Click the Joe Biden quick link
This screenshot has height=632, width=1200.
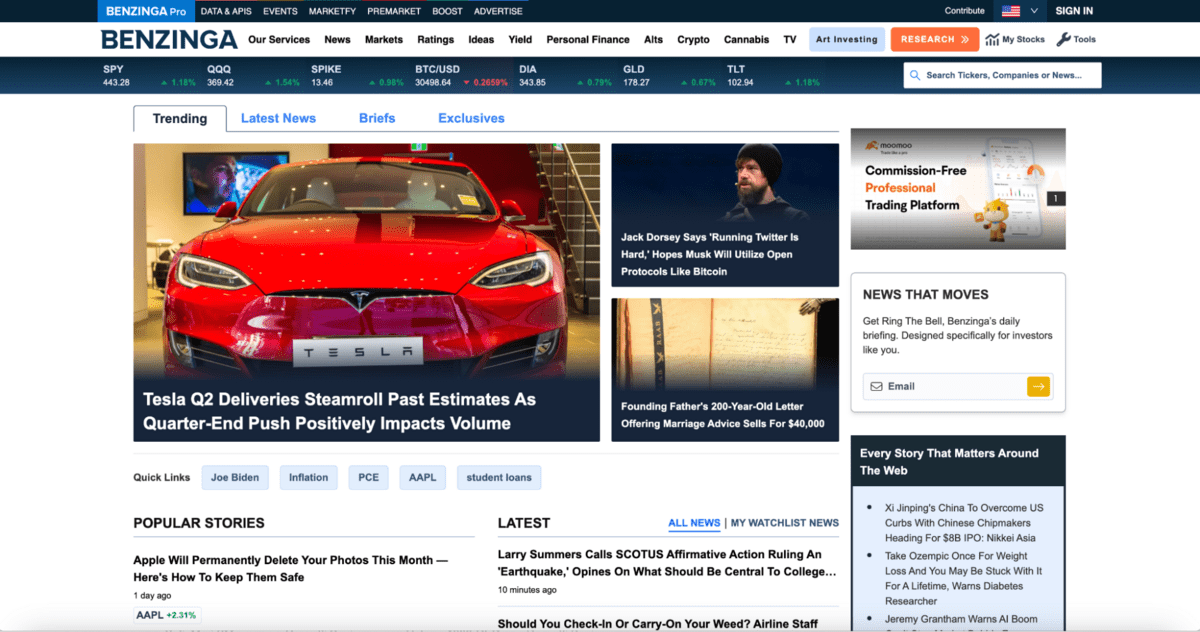coord(235,477)
